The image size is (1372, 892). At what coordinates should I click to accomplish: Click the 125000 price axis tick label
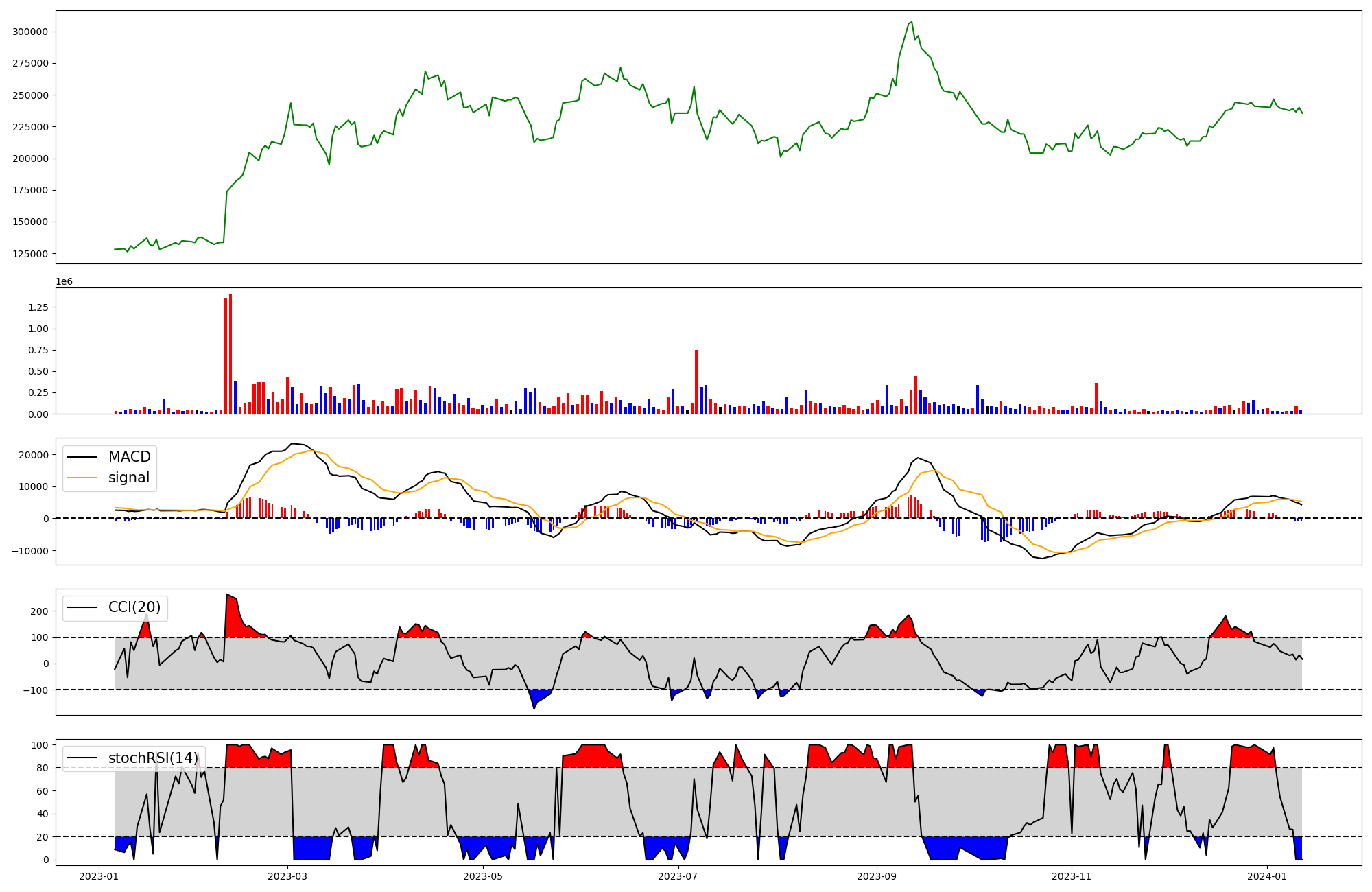(x=30, y=254)
